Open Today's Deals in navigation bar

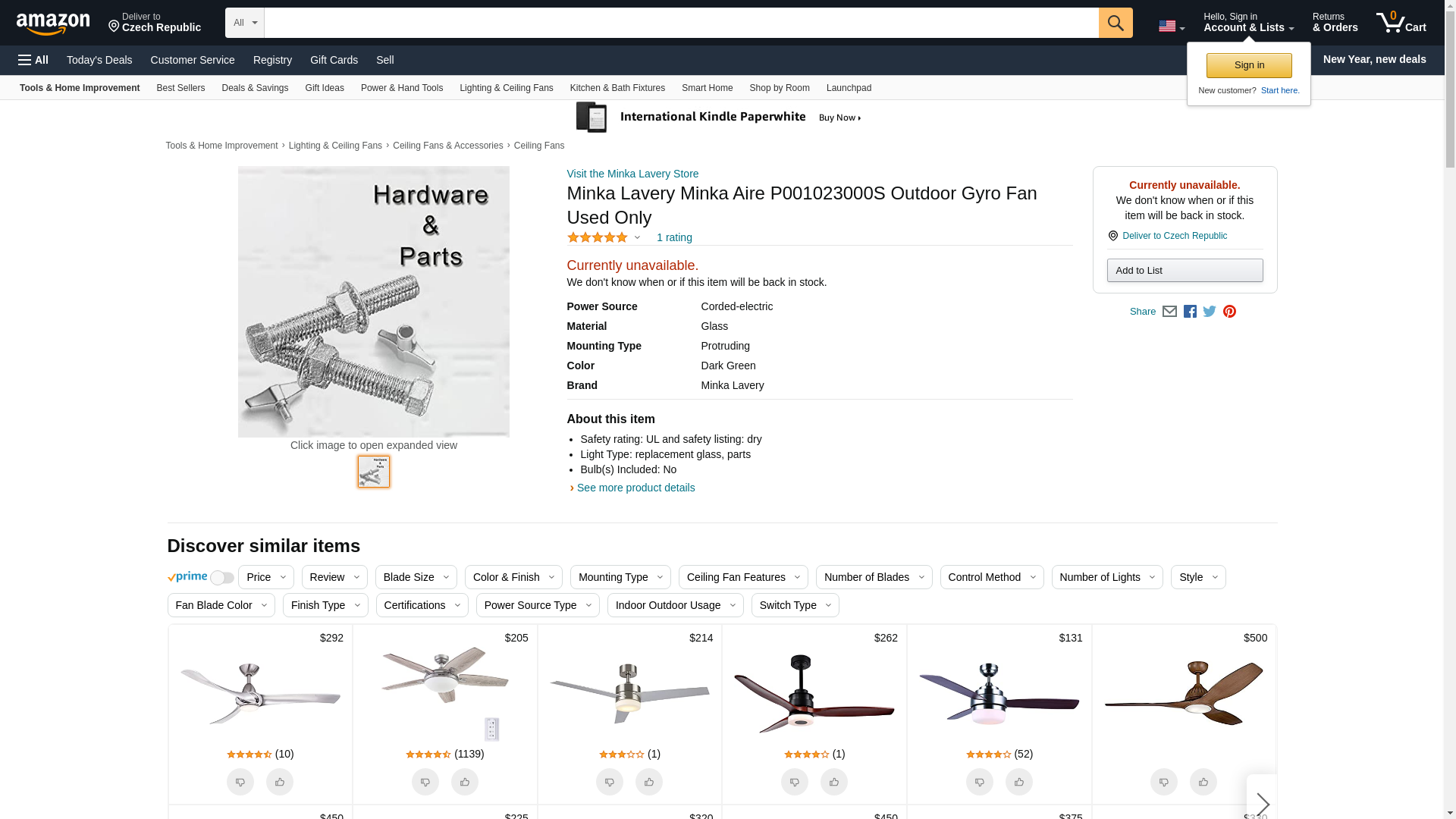point(99,60)
